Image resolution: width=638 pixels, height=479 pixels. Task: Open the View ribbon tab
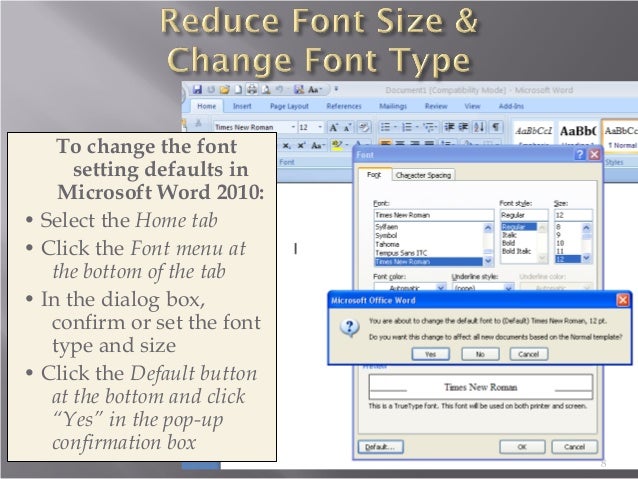[x=472, y=106]
